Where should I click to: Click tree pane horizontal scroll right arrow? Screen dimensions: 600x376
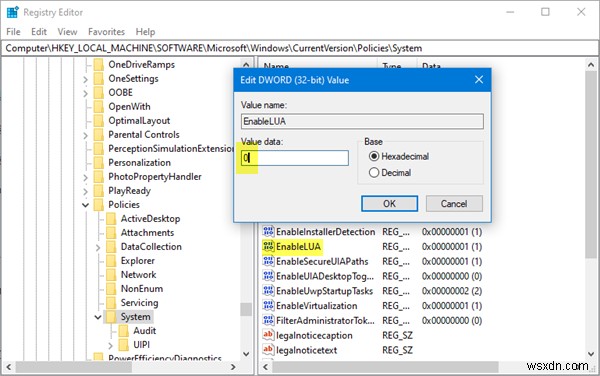coord(233,367)
